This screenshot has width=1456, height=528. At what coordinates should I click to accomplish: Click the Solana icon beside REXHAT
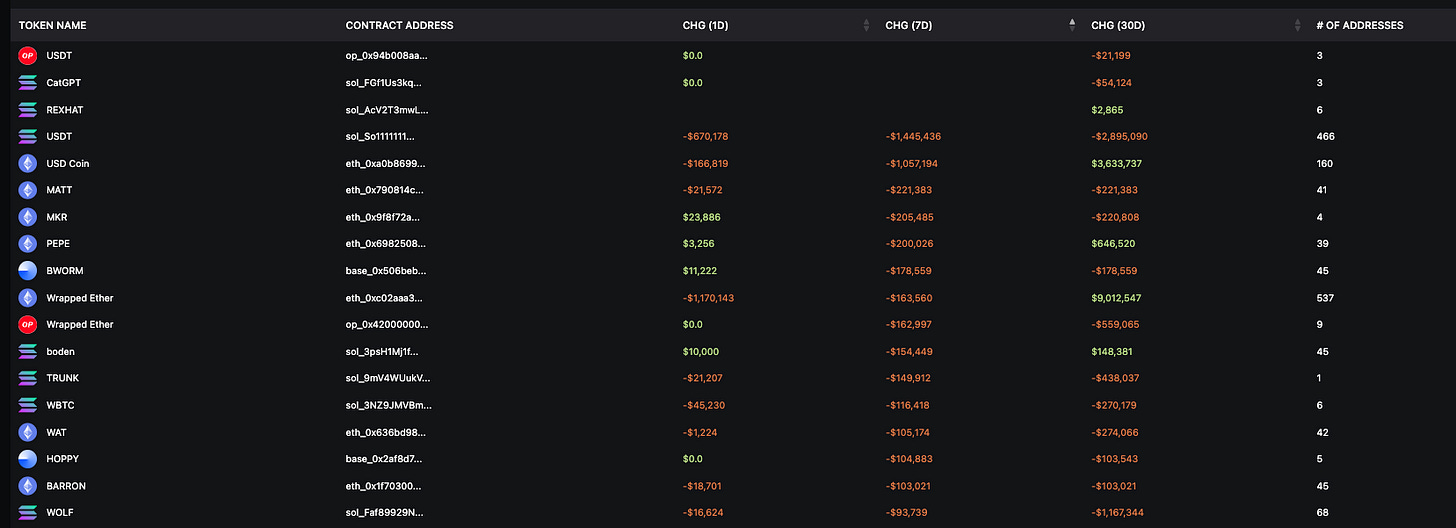(27, 110)
